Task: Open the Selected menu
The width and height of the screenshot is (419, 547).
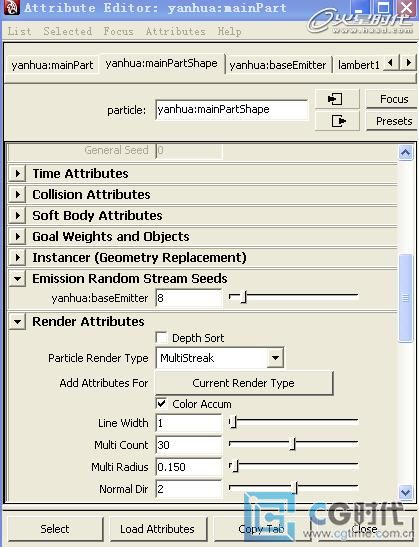Action: click(x=68, y=31)
